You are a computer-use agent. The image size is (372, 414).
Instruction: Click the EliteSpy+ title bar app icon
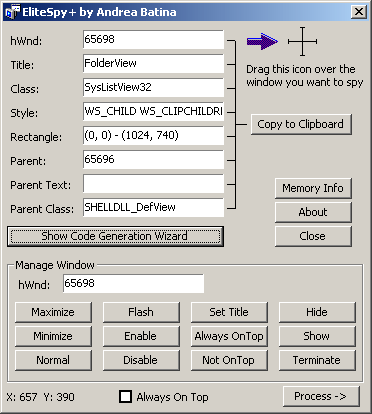point(13,12)
